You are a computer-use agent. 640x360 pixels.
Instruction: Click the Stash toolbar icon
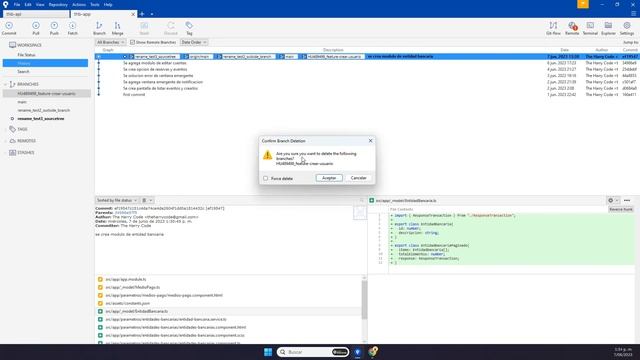coord(144,28)
